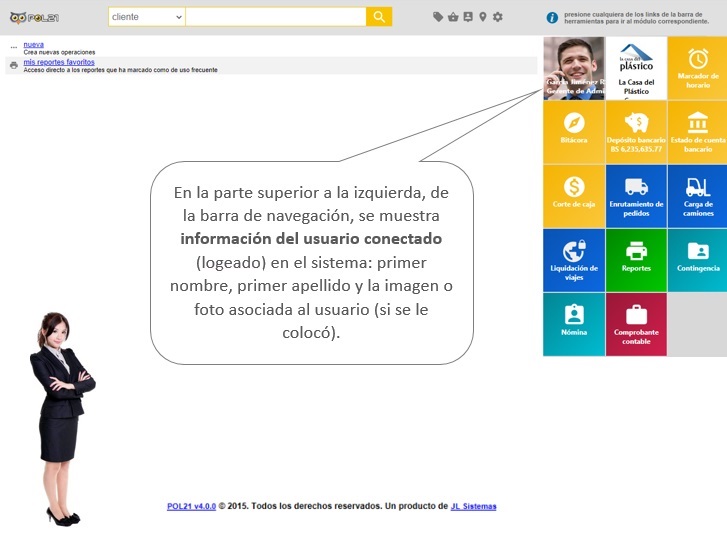727x547 pixels.
Task: Click the ellipsis icon beside nueva
Action: click(14, 47)
